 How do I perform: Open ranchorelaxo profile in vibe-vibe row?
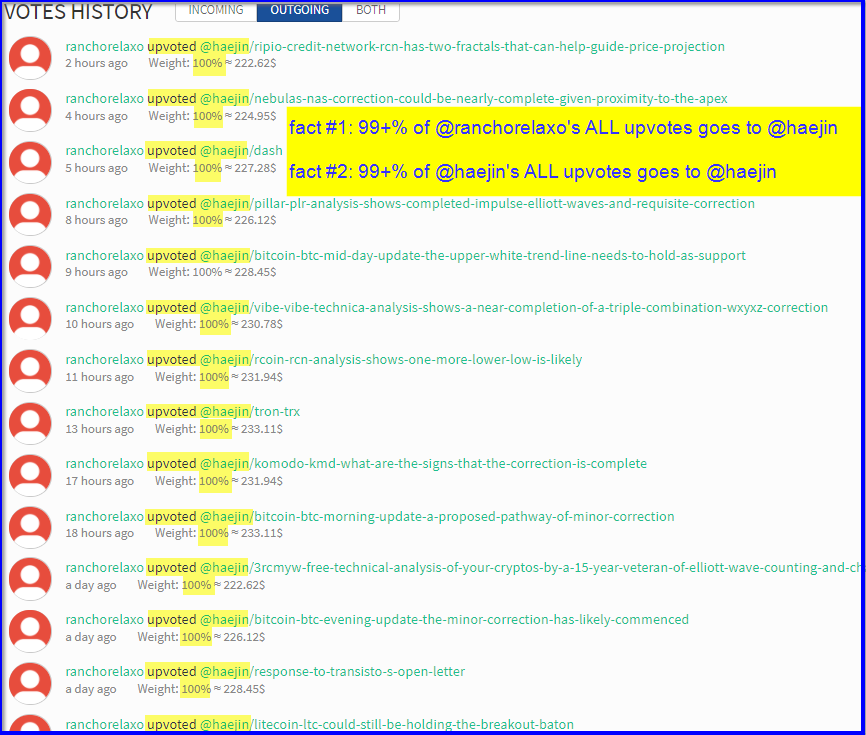click(x=104, y=307)
